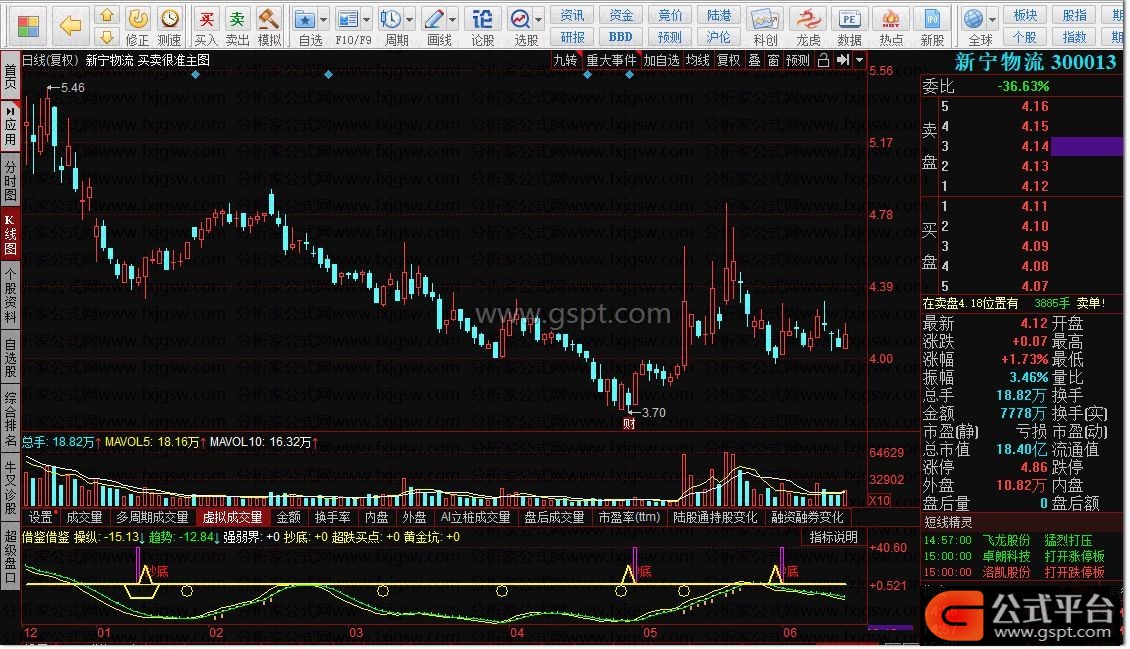Toggle the 窗 window button
The height and width of the screenshot is (649, 1130).
[773, 61]
